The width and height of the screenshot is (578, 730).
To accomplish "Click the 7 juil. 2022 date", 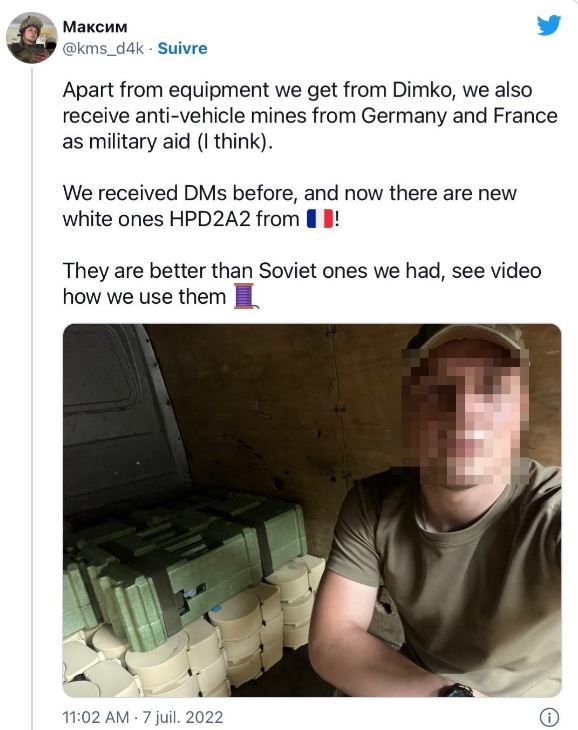I will [183, 717].
